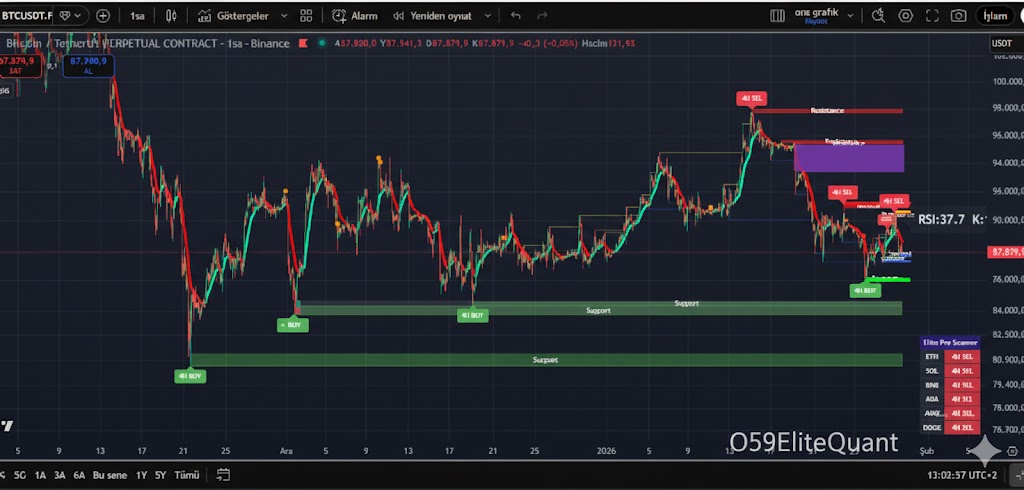Click the Alarm button

tap(355, 16)
